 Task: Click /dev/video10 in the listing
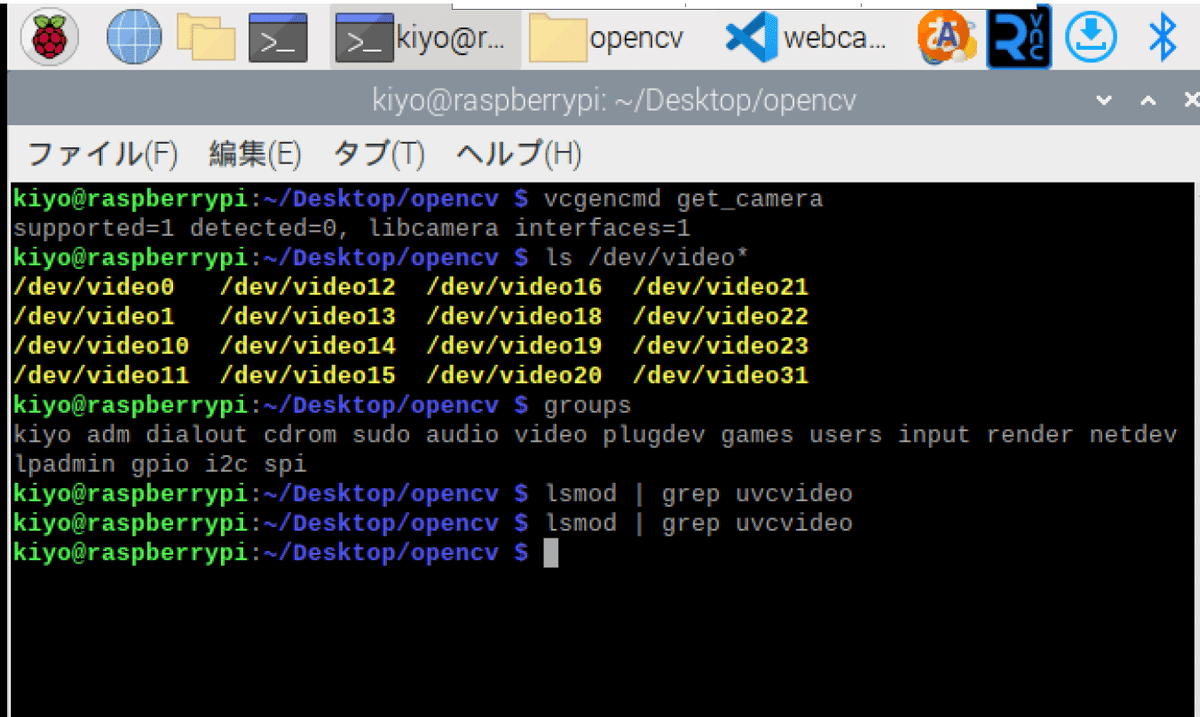pos(102,347)
